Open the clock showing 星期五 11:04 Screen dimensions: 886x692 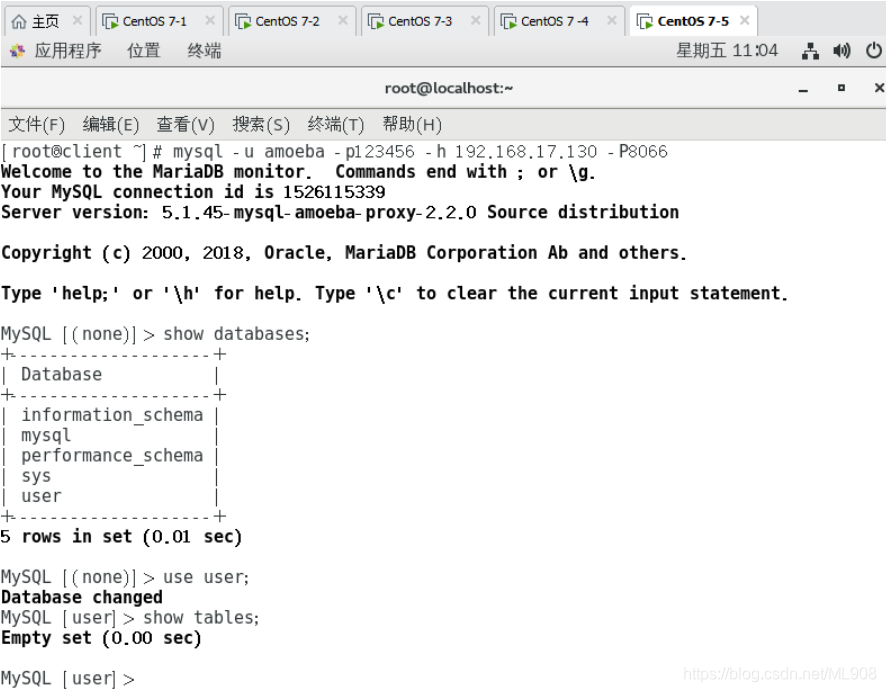click(727, 51)
